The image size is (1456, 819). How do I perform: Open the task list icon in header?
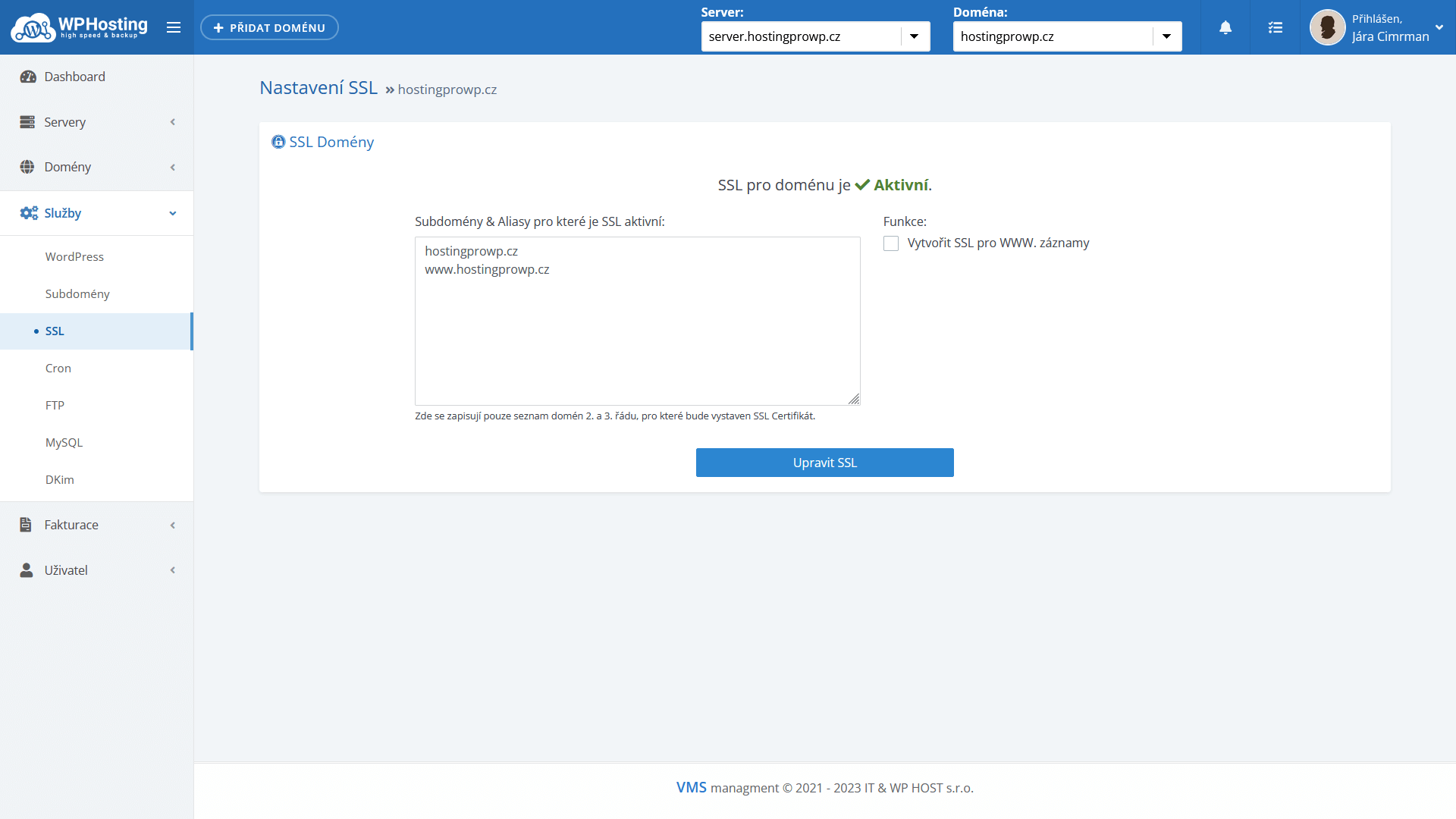(1276, 28)
